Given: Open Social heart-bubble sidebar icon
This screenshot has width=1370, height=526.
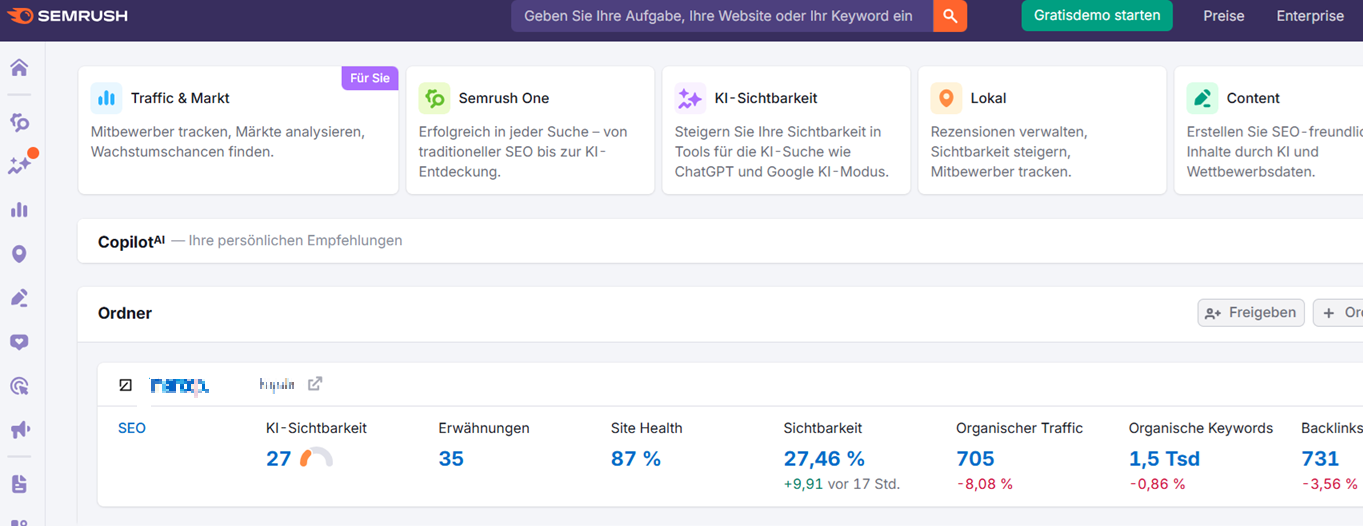Looking at the screenshot, I should [19, 342].
